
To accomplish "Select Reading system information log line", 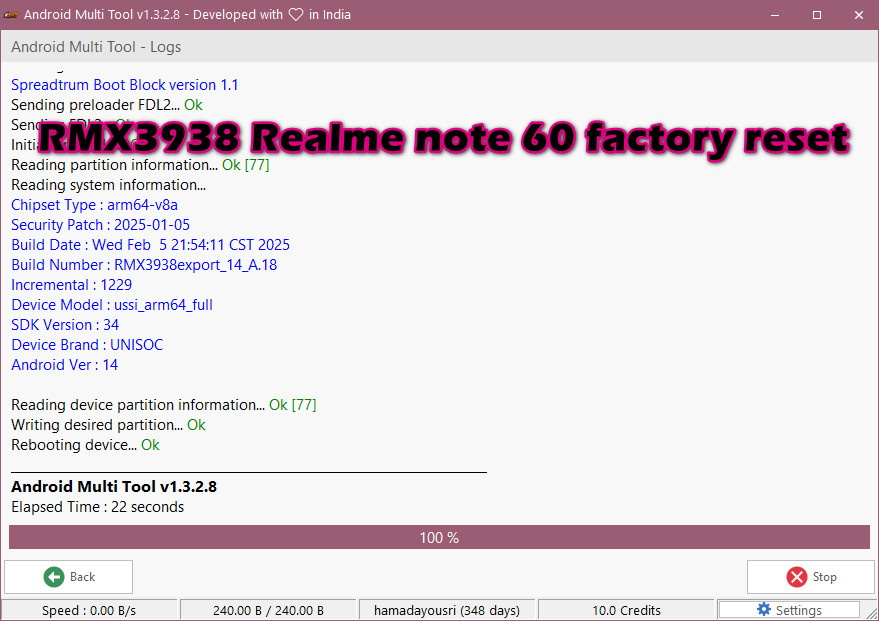I will (x=108, y=185).
